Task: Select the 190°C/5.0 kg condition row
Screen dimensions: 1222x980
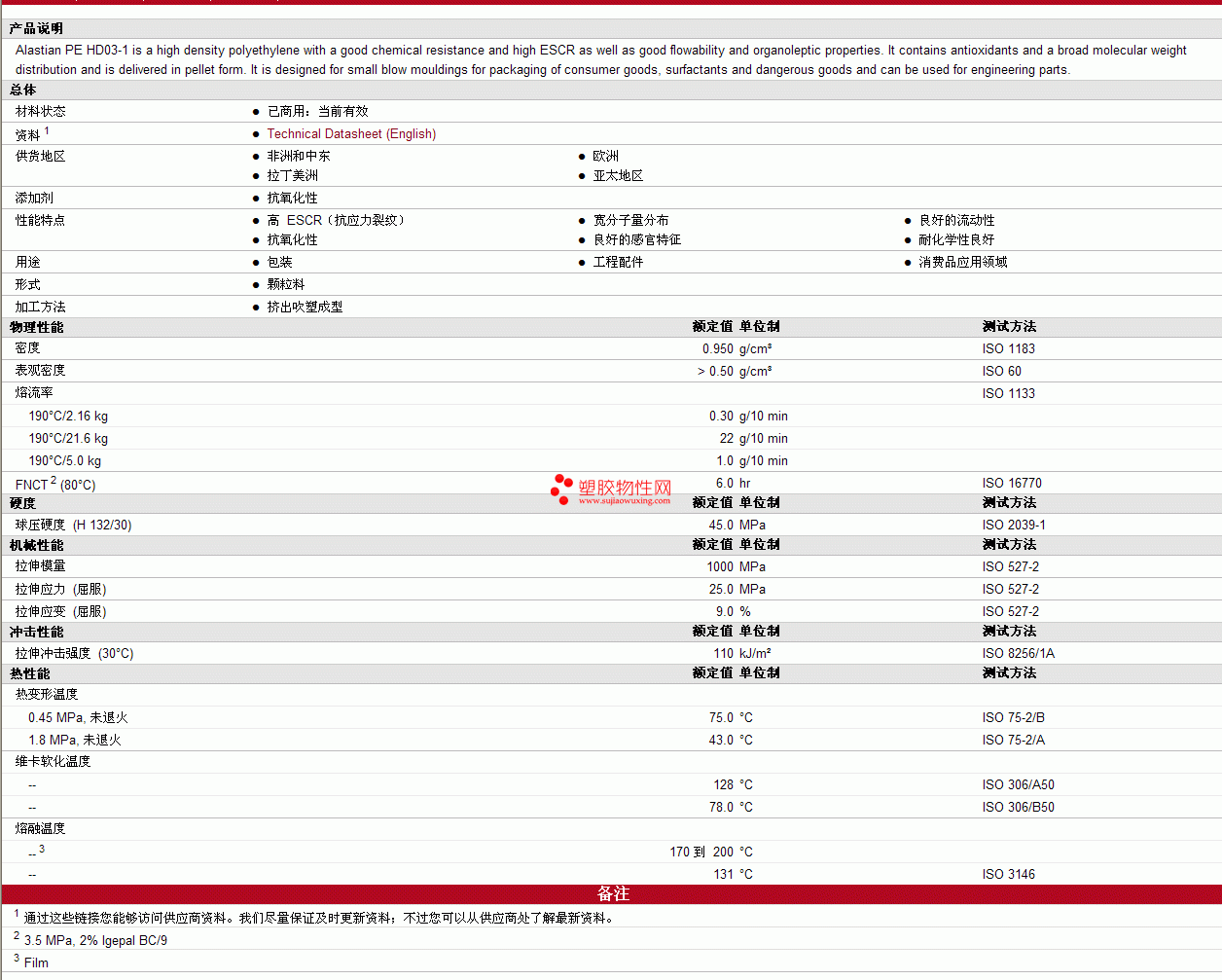Action: pyautogui.click(x=65, y=461)
